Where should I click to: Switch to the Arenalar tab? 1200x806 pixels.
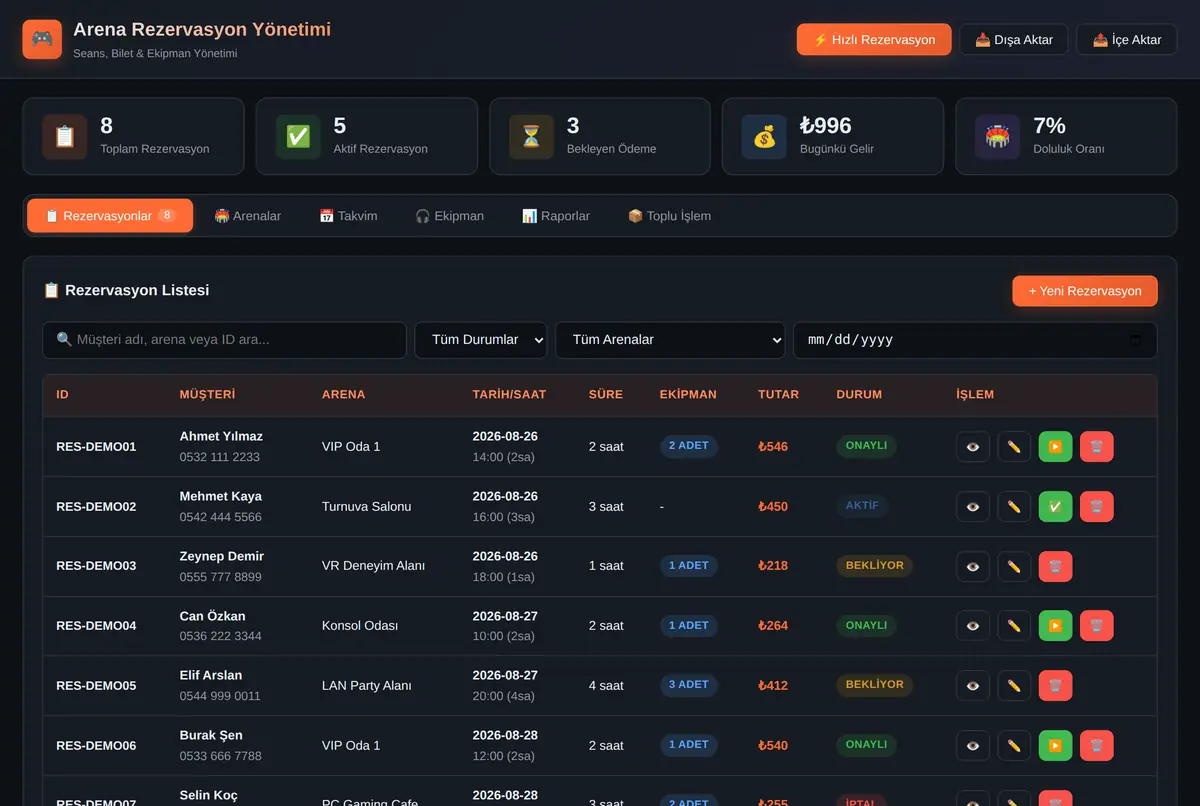point(248,216)
